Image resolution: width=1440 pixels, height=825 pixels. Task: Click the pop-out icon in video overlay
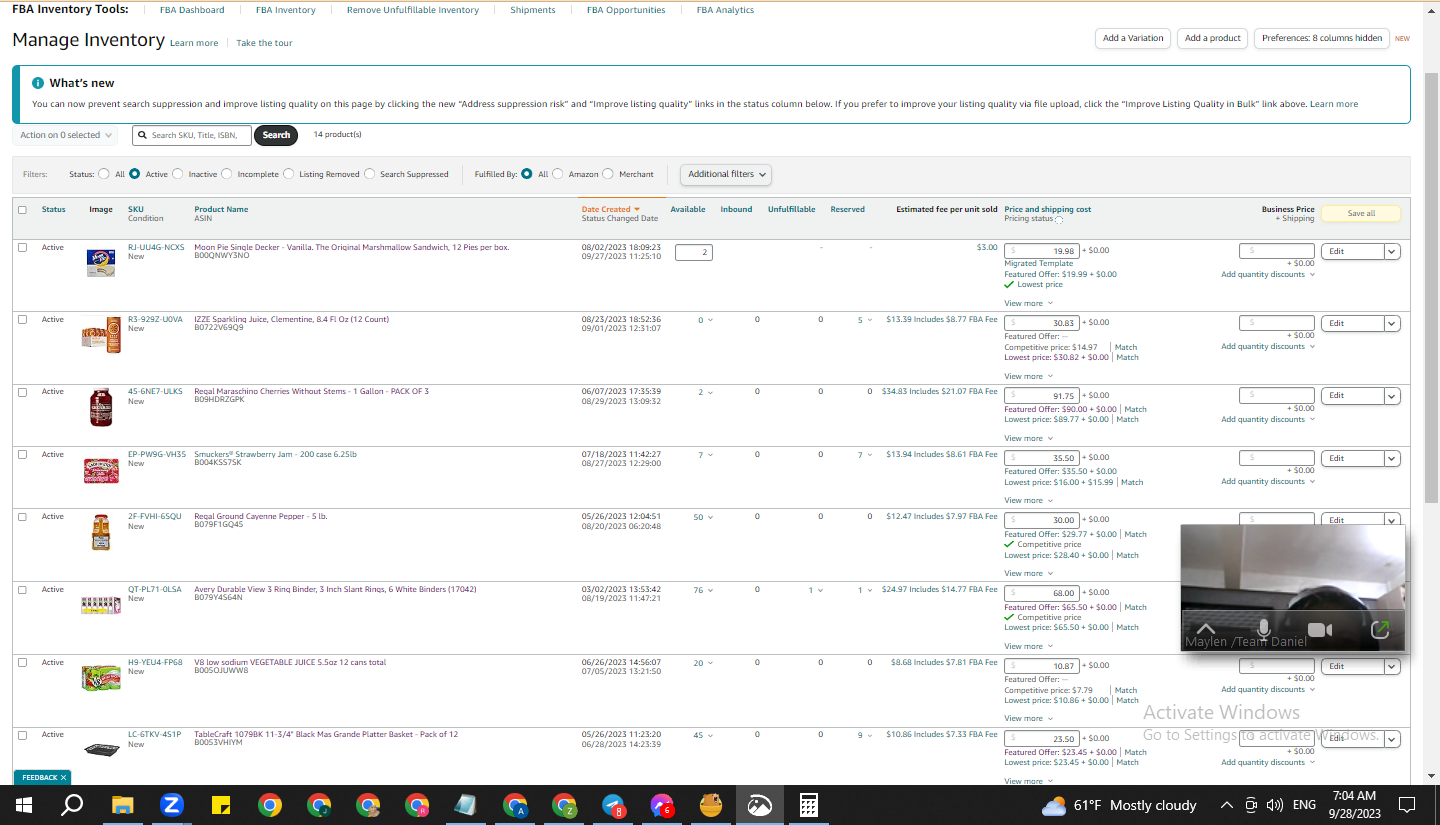point(1380,630)
